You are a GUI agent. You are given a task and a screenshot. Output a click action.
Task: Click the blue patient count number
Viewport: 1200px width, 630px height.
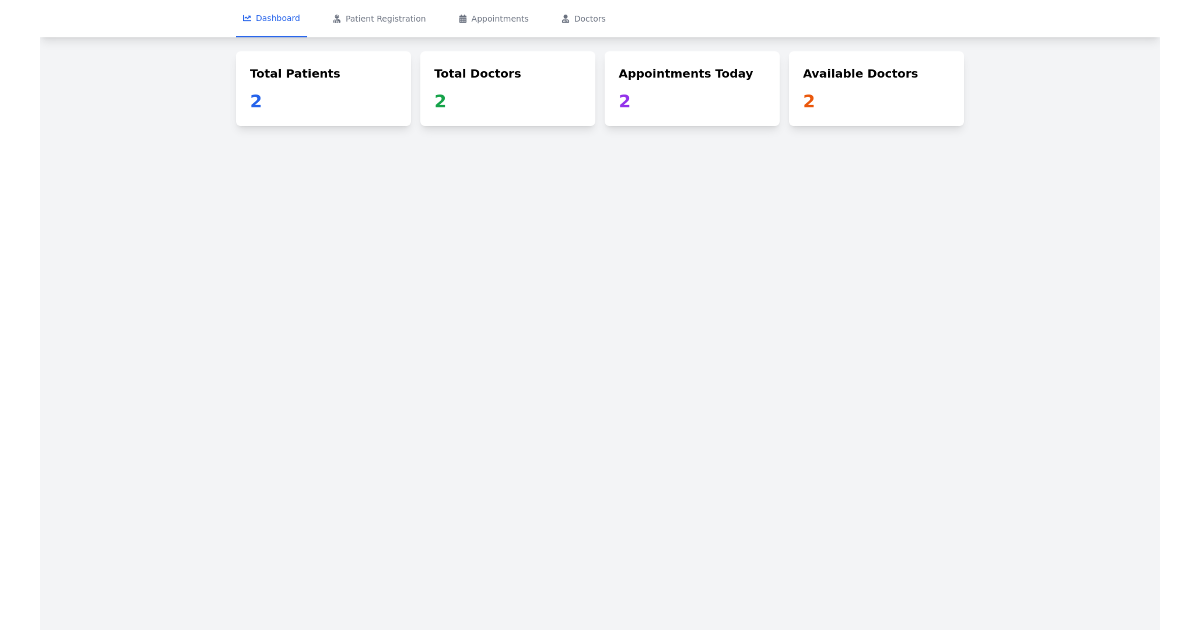click(x=256, y=100)
